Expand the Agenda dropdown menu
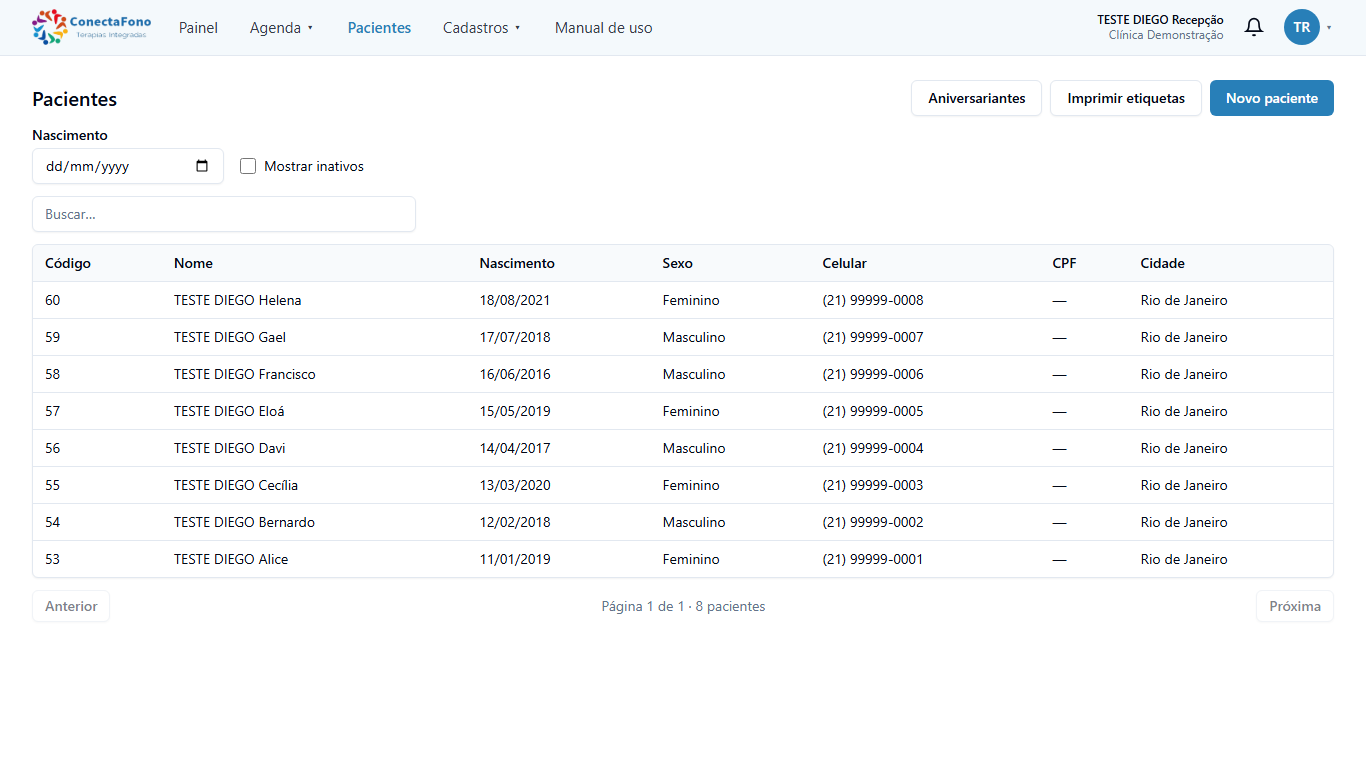The height and width of the screenshot is (768, 1366). click(282, 28)
